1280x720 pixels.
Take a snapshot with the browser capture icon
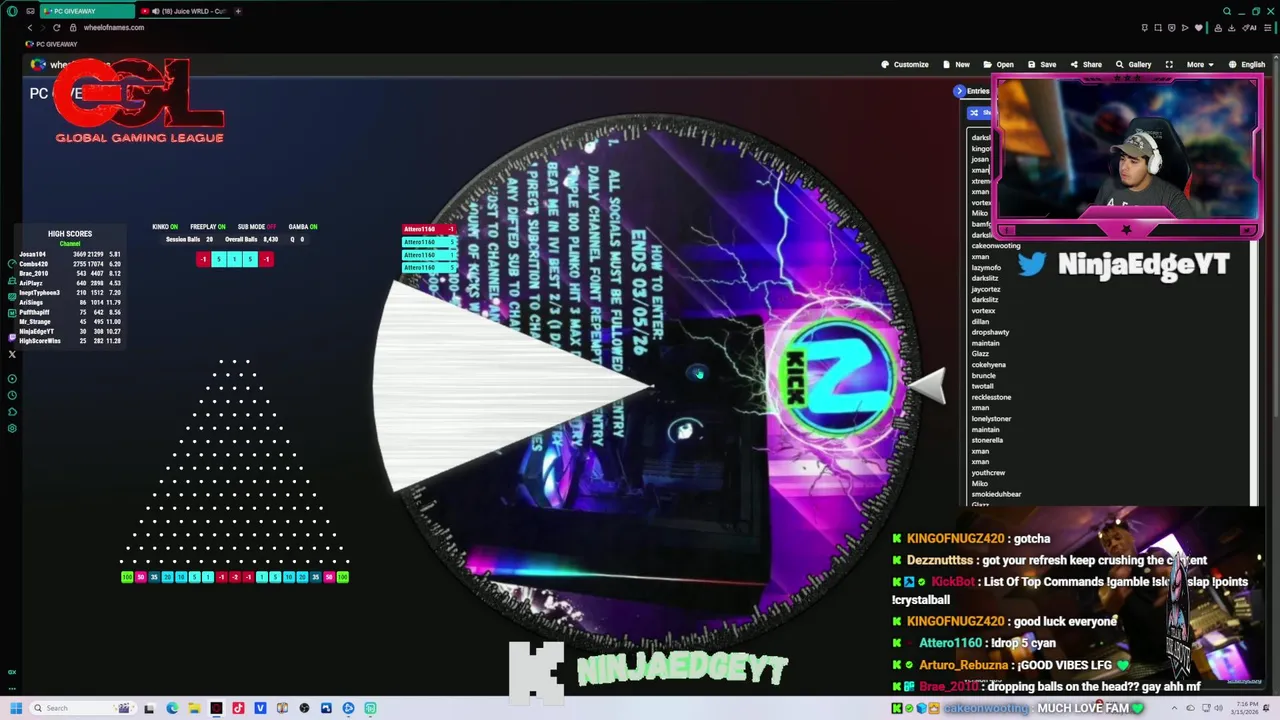[x=1158, y=27]
